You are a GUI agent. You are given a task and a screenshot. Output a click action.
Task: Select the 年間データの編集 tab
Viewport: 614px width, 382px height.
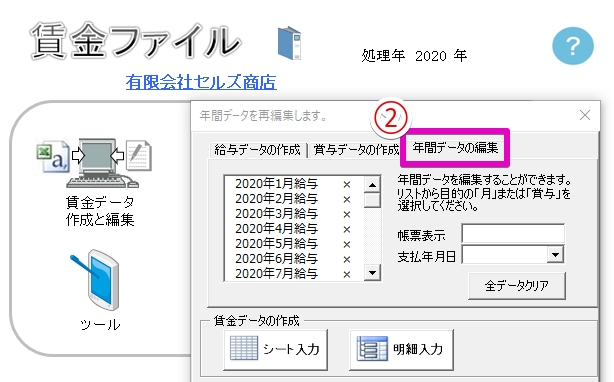(455, 148)
